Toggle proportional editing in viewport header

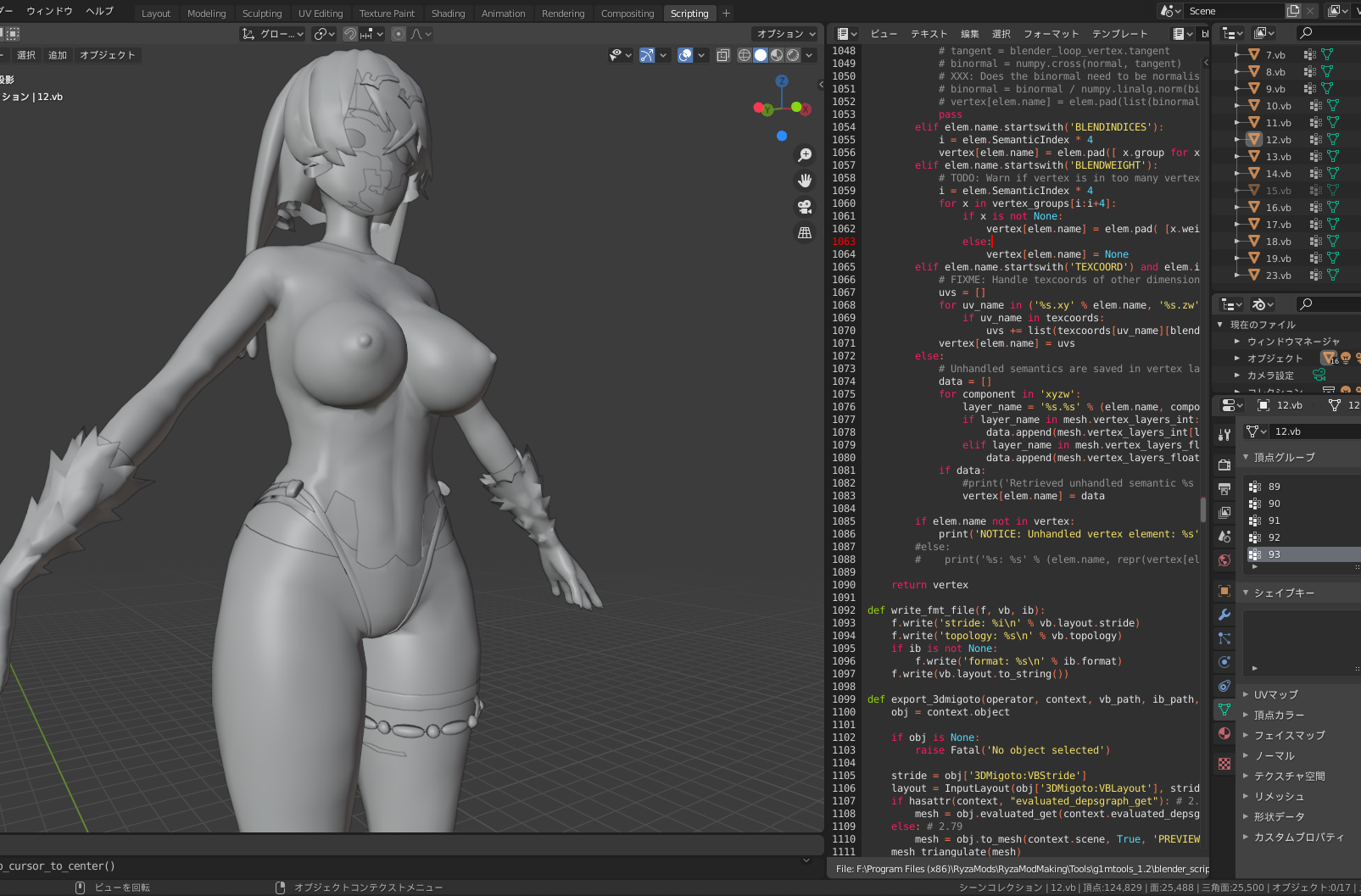pos(399,34)
